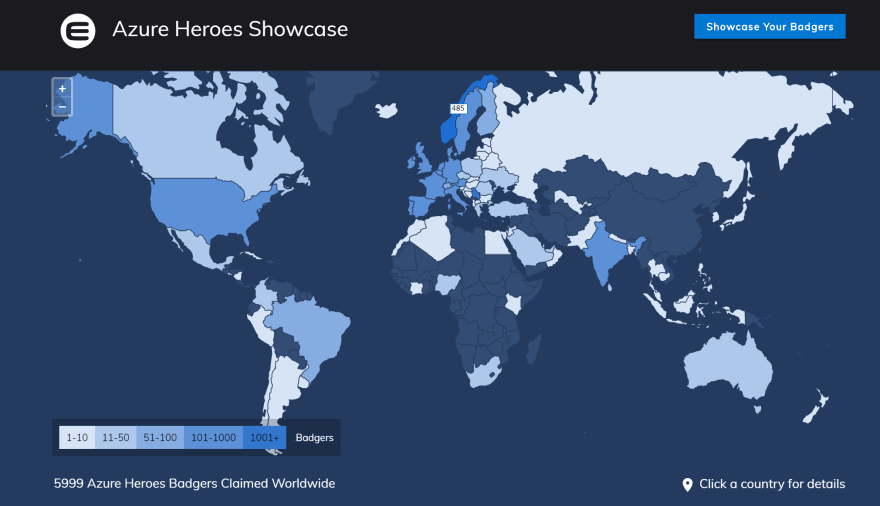Select Egypt on the map

tap(496, 243)
